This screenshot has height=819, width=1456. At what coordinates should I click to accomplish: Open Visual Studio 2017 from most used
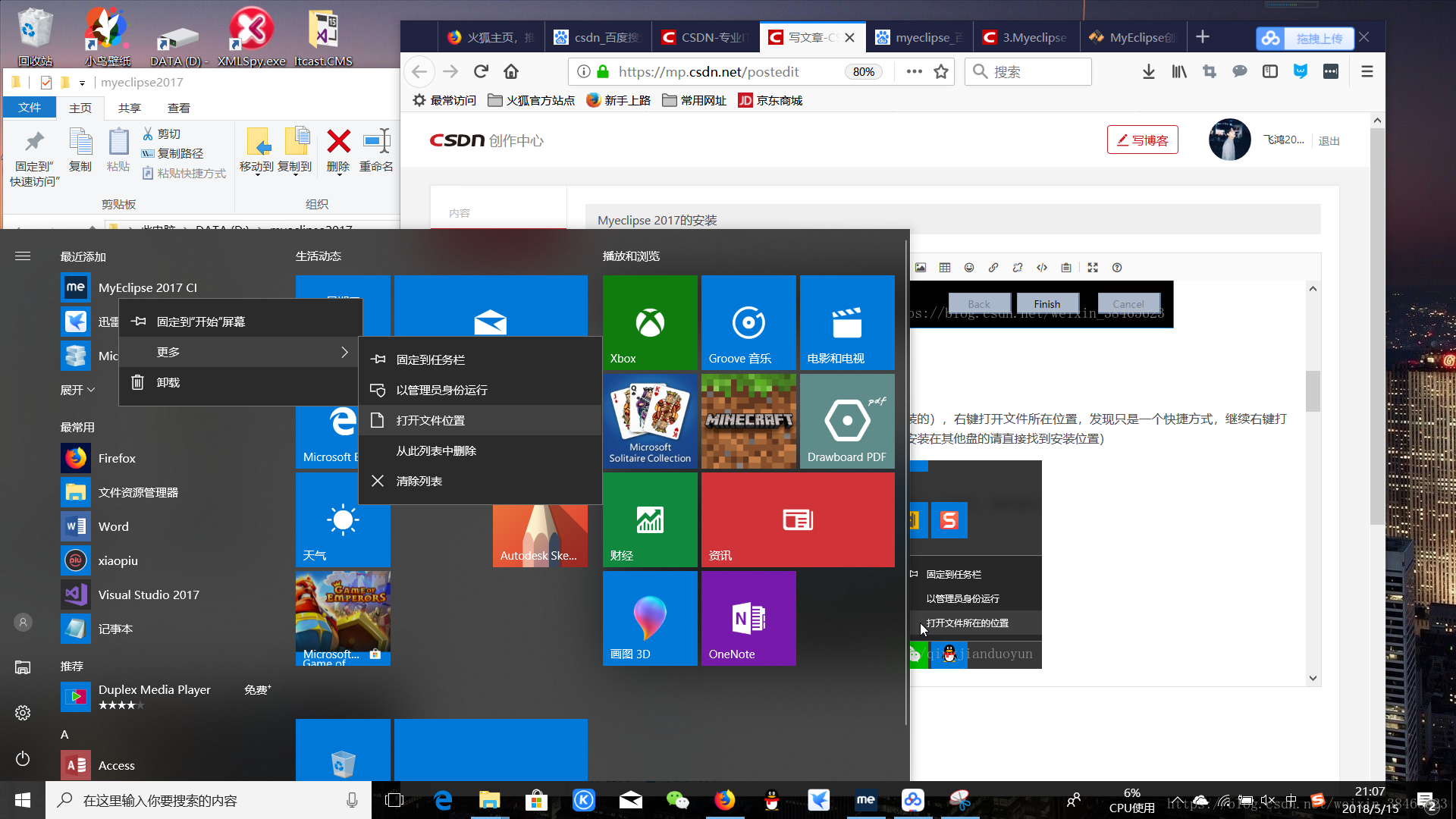point(149,595)
